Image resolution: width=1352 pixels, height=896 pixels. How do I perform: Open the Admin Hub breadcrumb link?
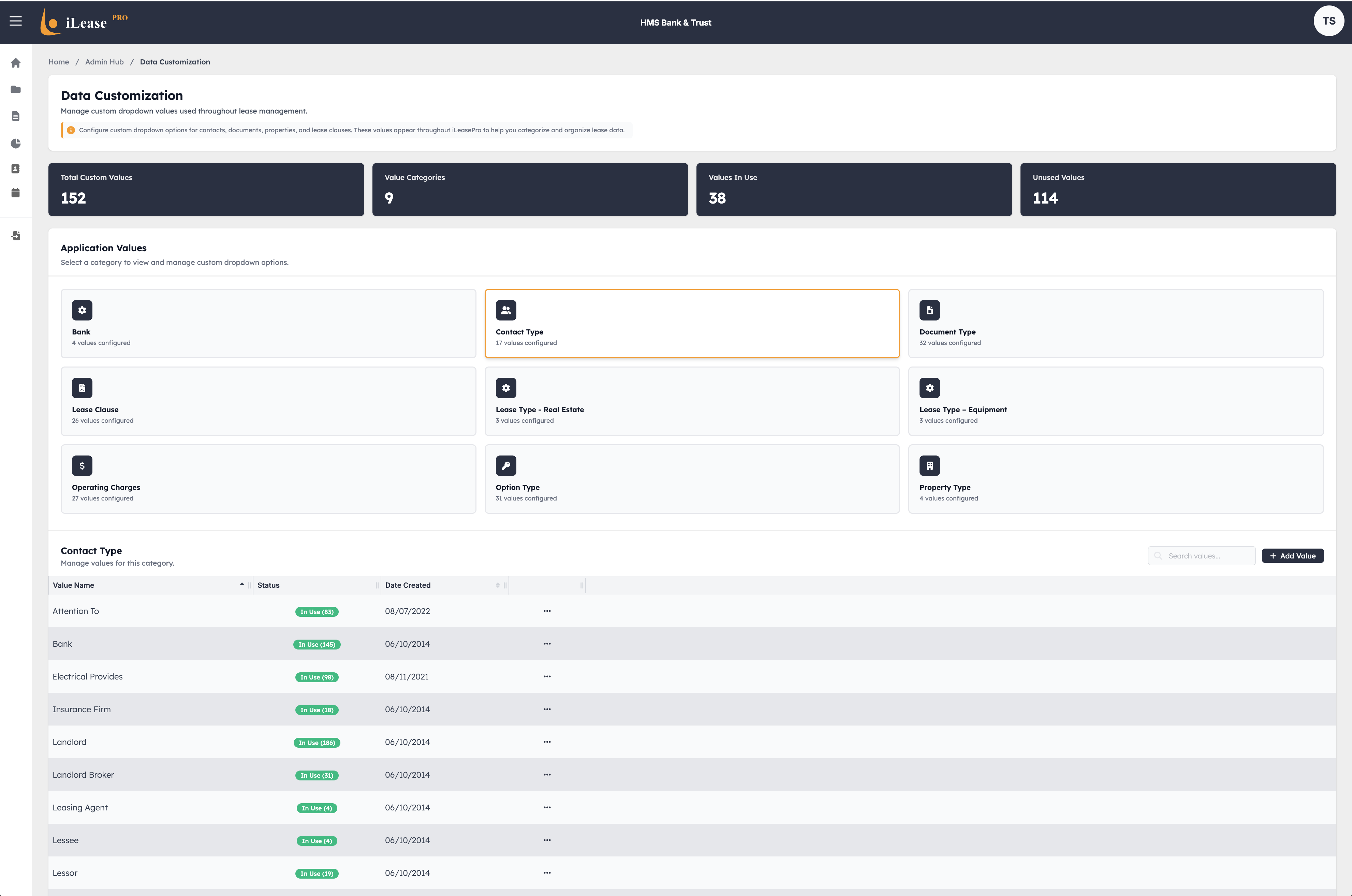pyautogui.click(x=104, y=62)
